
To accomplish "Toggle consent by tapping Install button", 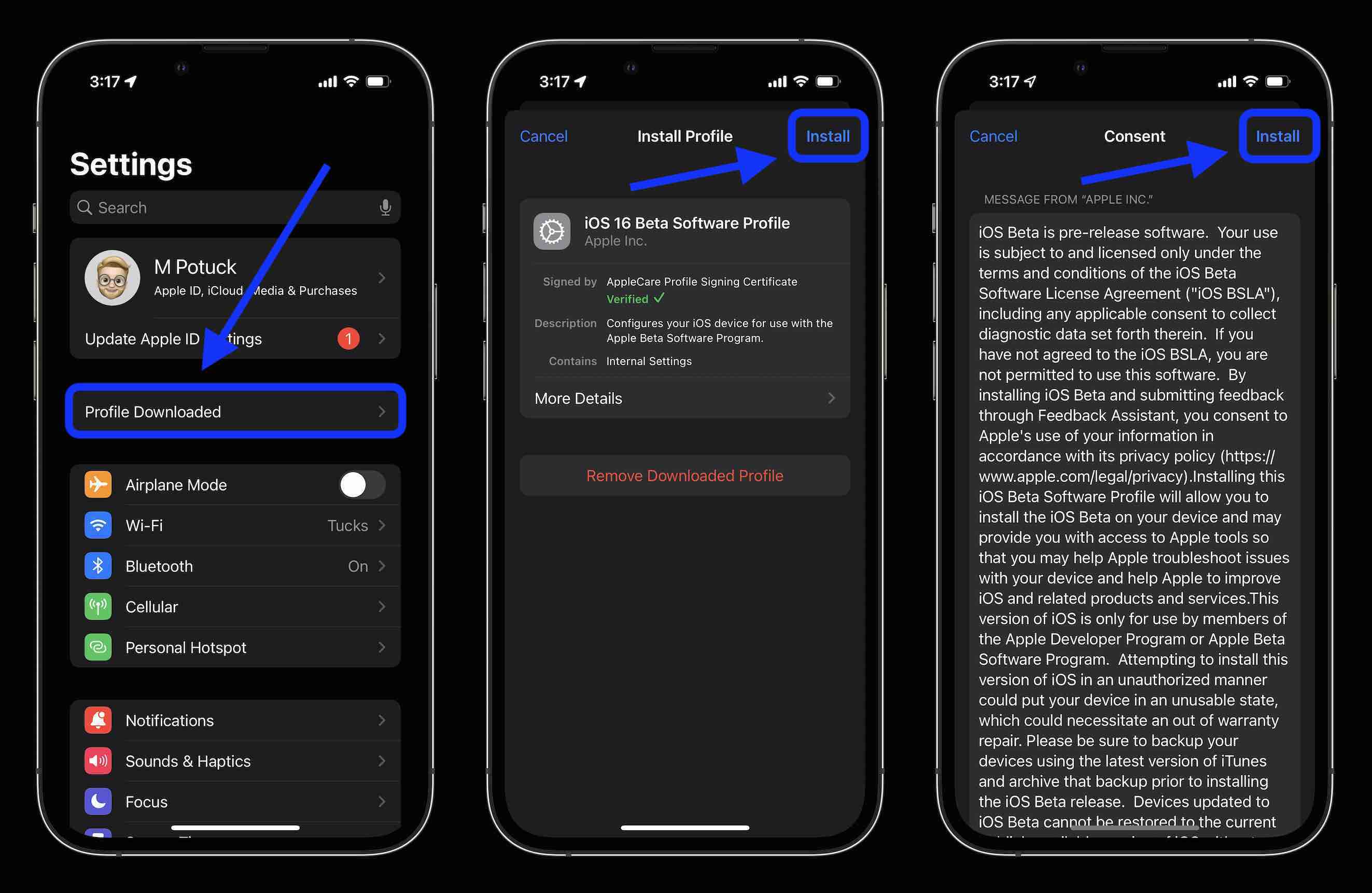I will (x=1278, y=135).
